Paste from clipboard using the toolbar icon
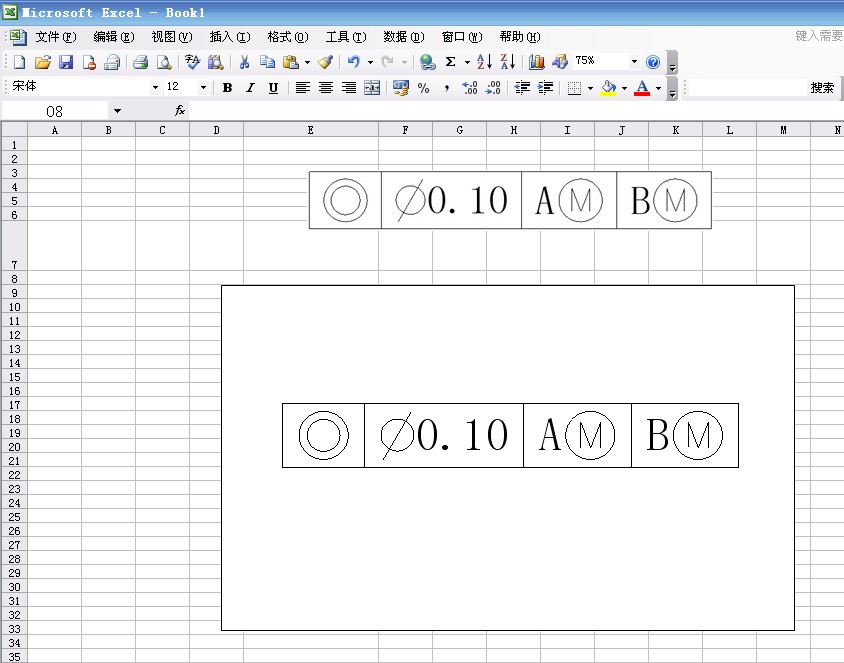 click(x=291, y=62)
